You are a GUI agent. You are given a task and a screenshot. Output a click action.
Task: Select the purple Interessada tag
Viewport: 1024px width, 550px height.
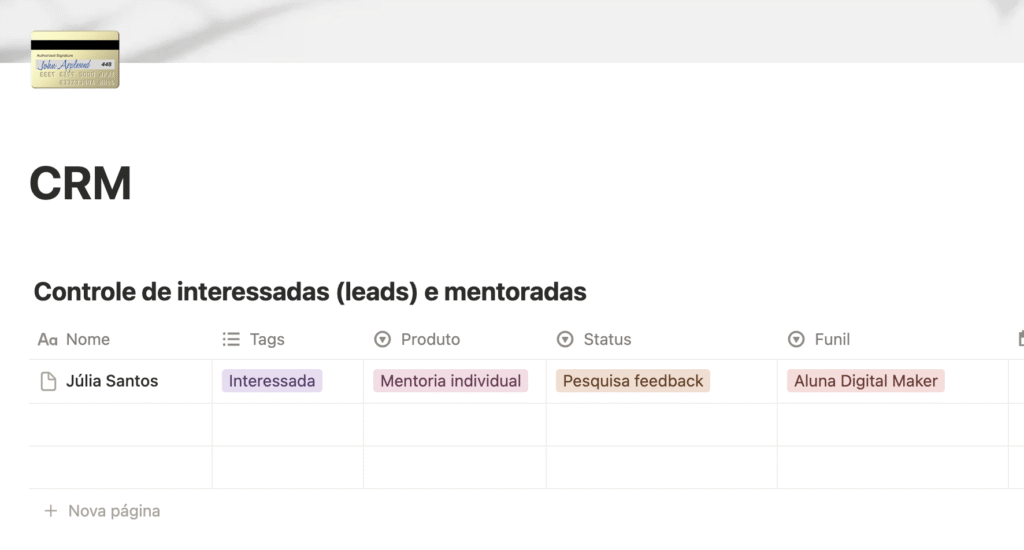point(272,381)
